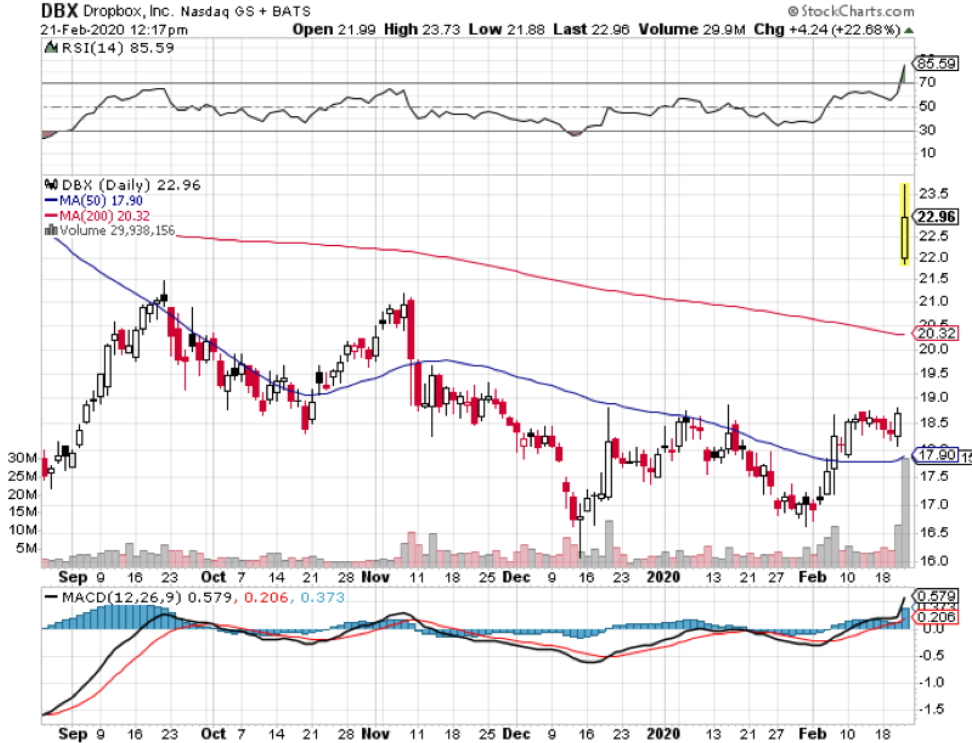Click the Open 21.99 value
Image resolution: width=972 pixels, height=743 pixels.
point(334,30)
